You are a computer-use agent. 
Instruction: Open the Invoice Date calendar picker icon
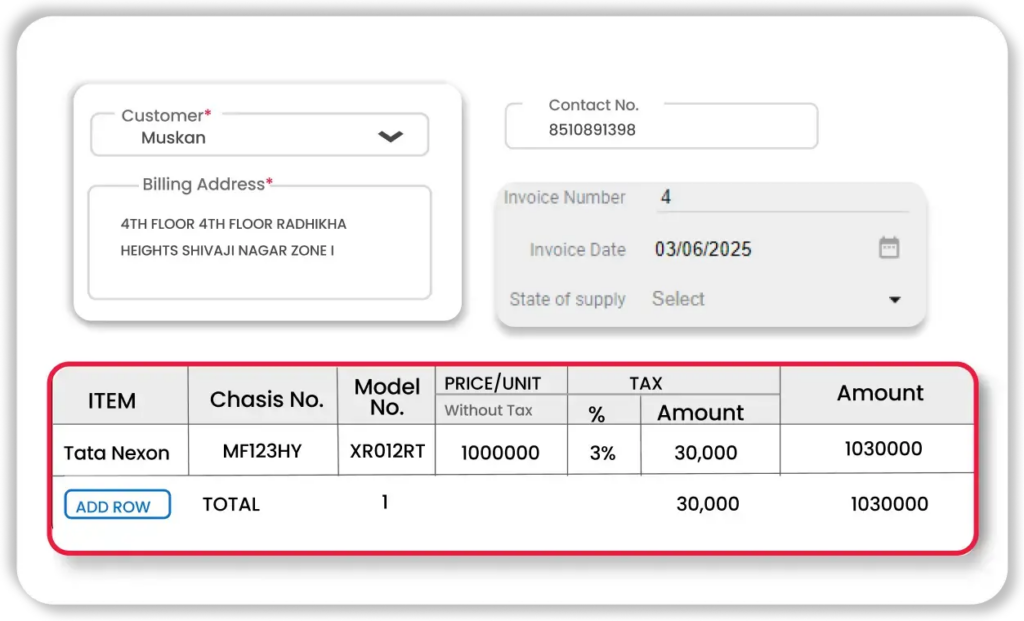(889, 248)
